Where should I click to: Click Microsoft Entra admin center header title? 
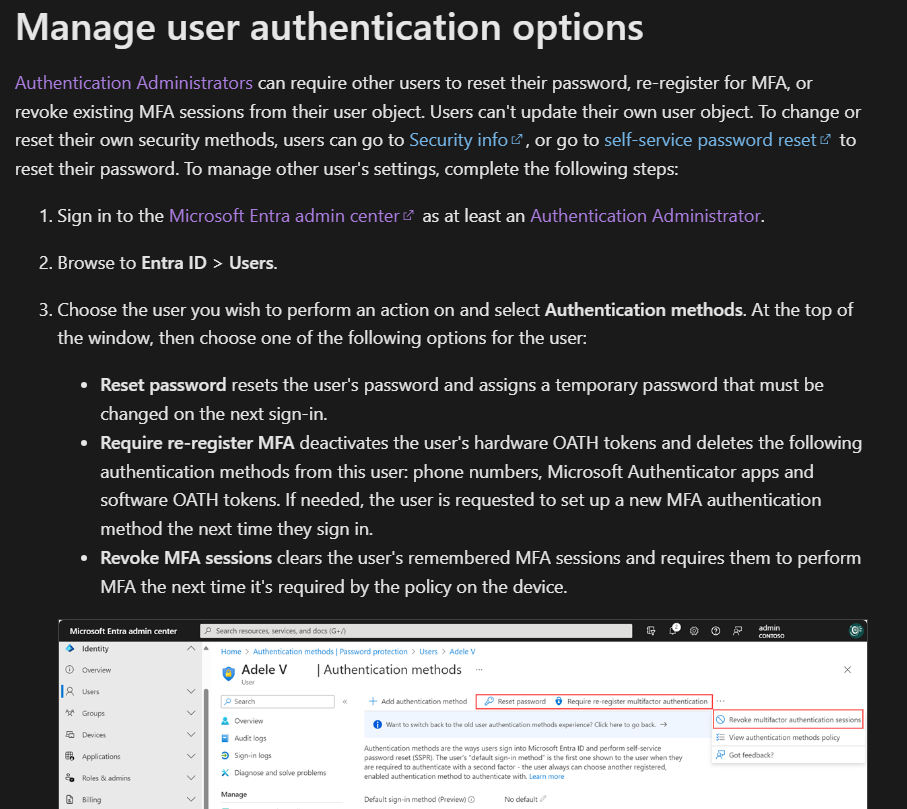pyautogui.click(x=123, y=631)
